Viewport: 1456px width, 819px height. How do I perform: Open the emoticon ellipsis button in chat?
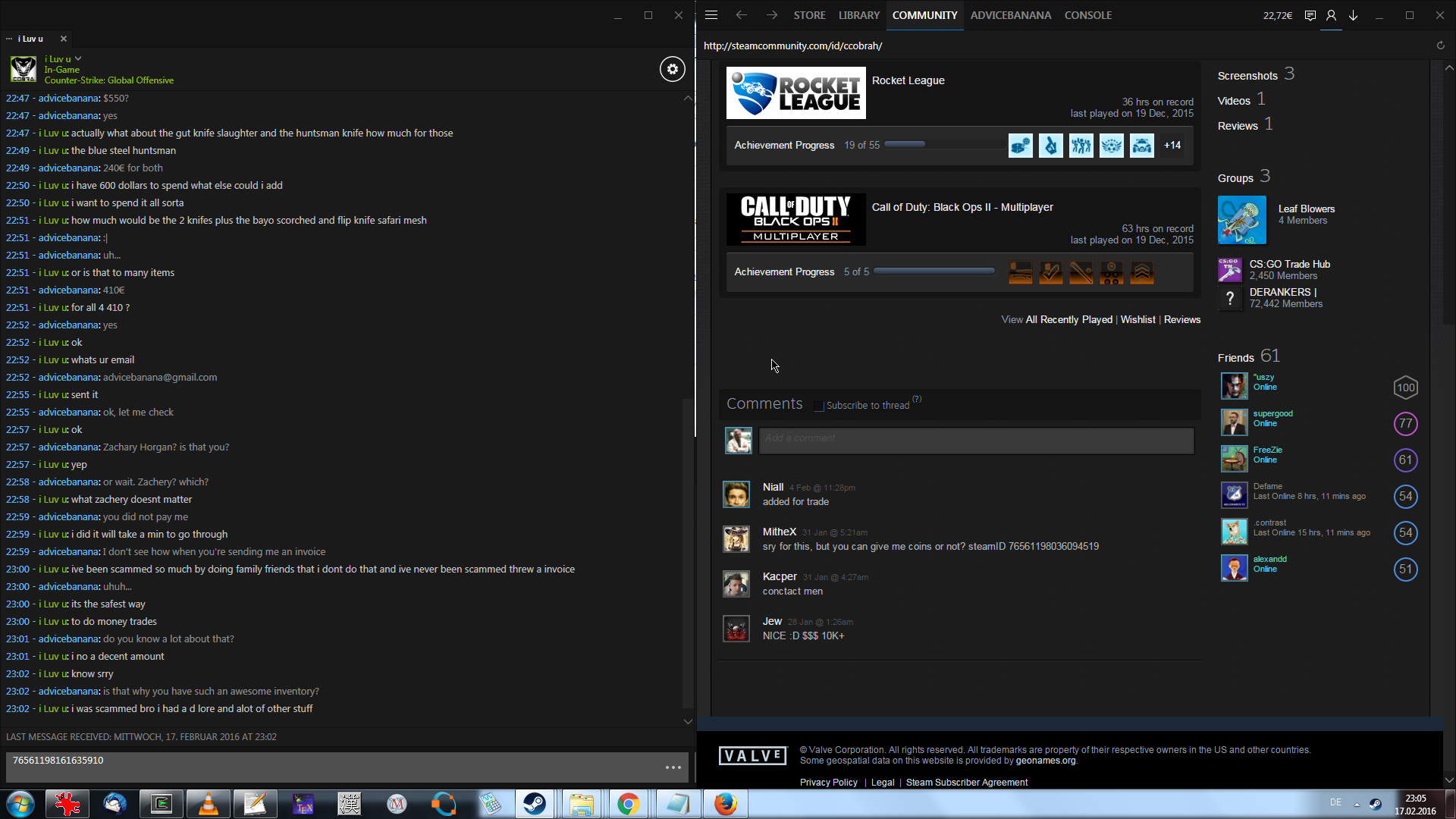pos(673,767)
